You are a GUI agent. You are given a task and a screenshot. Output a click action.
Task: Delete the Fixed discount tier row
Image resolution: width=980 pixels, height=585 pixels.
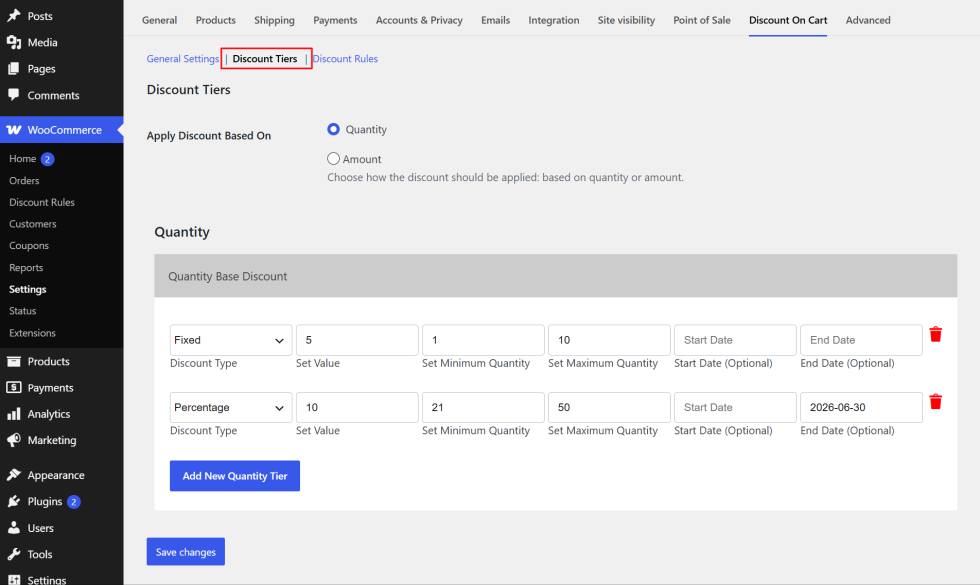click(x=936, y=334)
